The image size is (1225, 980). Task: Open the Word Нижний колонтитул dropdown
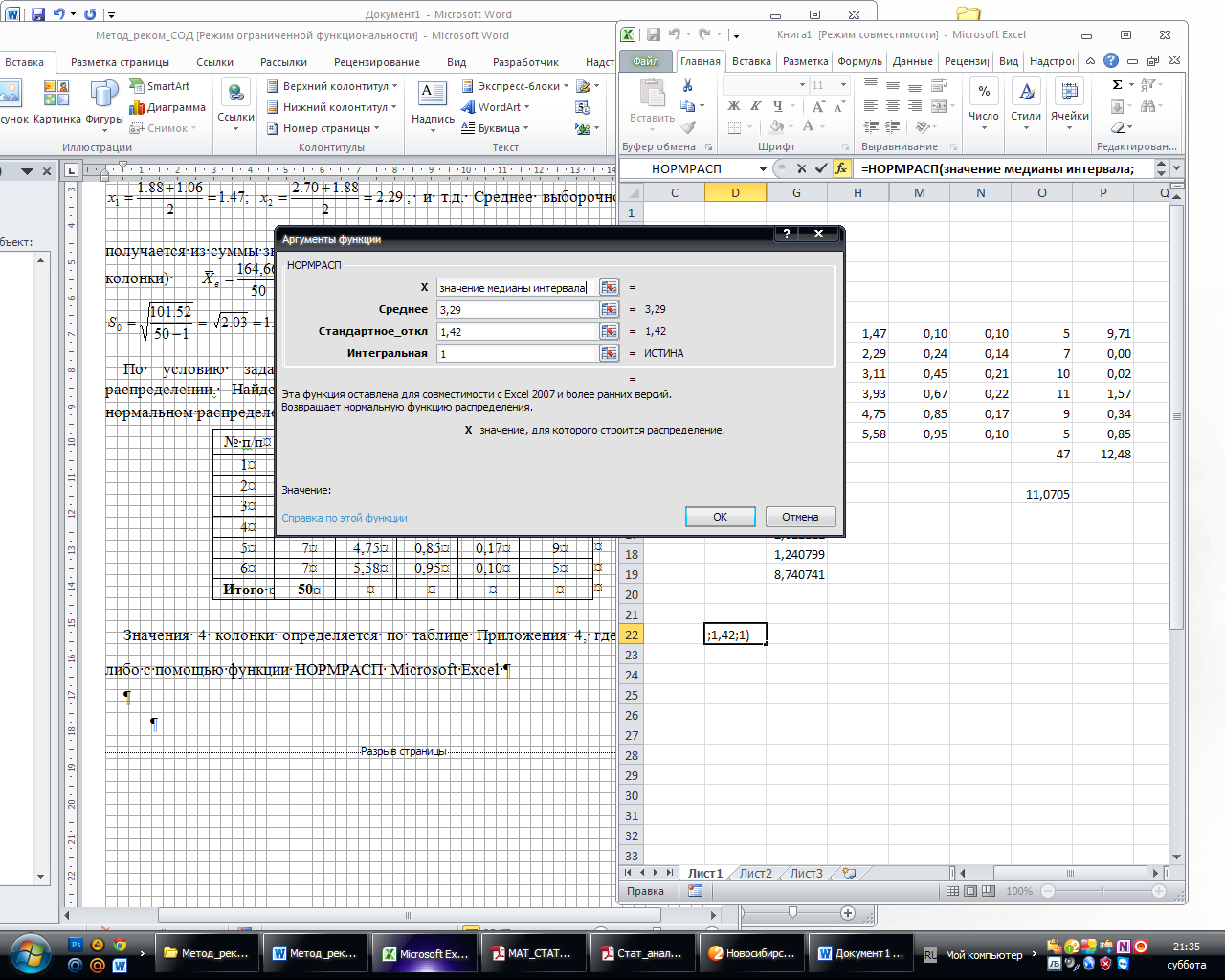[x=332, y=107]
